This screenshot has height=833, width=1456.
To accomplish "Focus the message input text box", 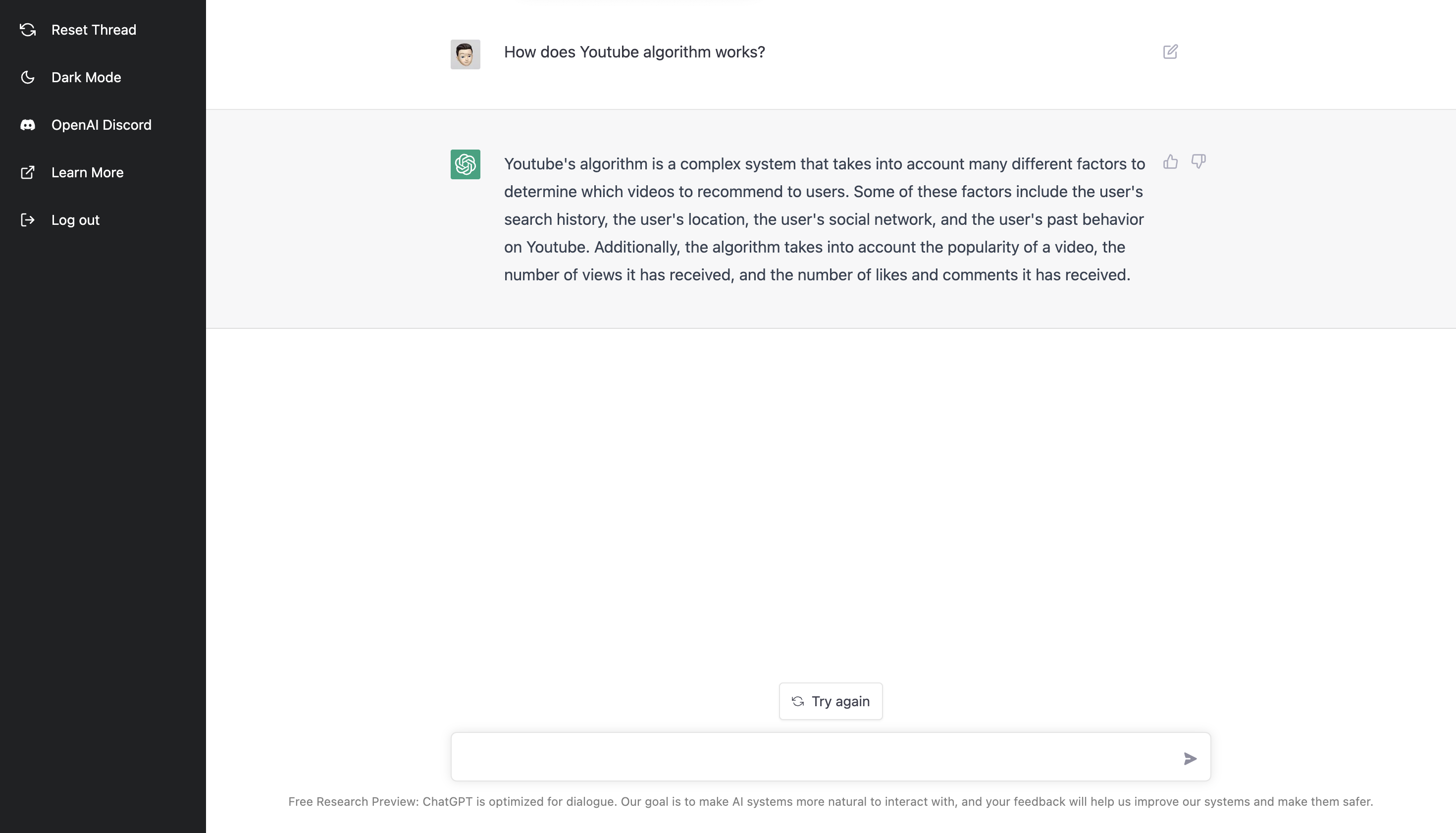I will coord(812,757).
